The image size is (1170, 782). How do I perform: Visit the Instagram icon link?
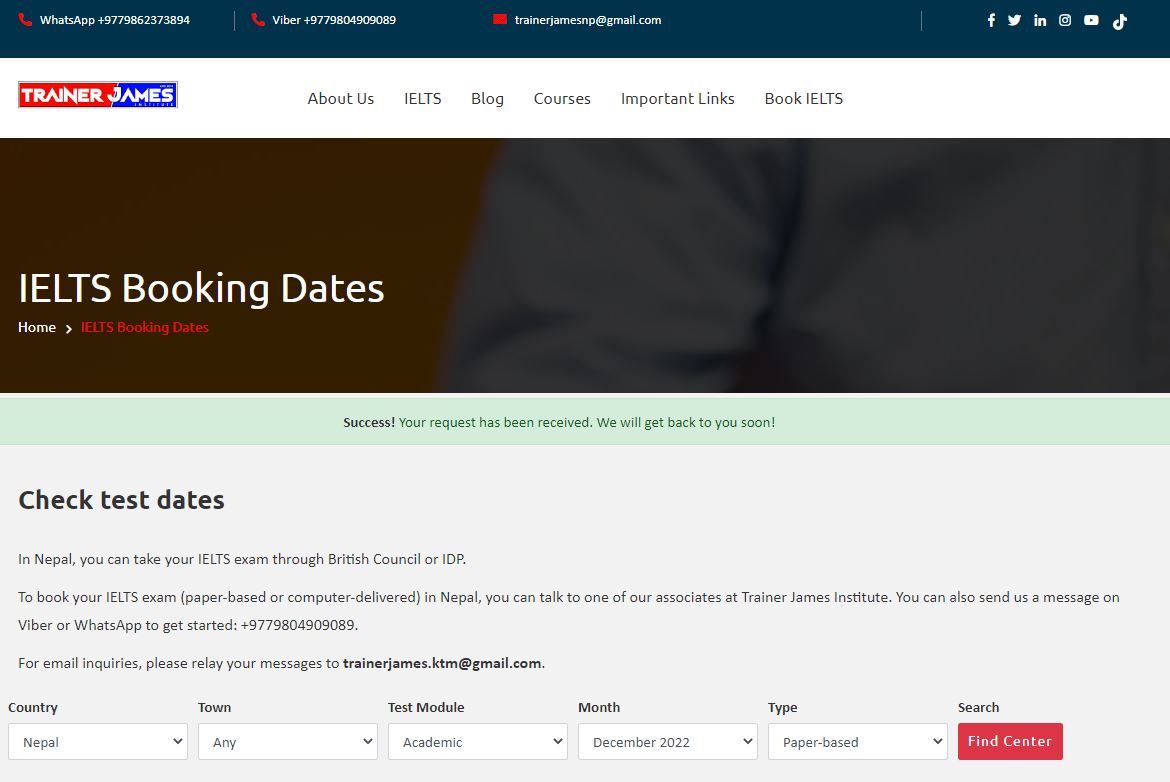1065,20
